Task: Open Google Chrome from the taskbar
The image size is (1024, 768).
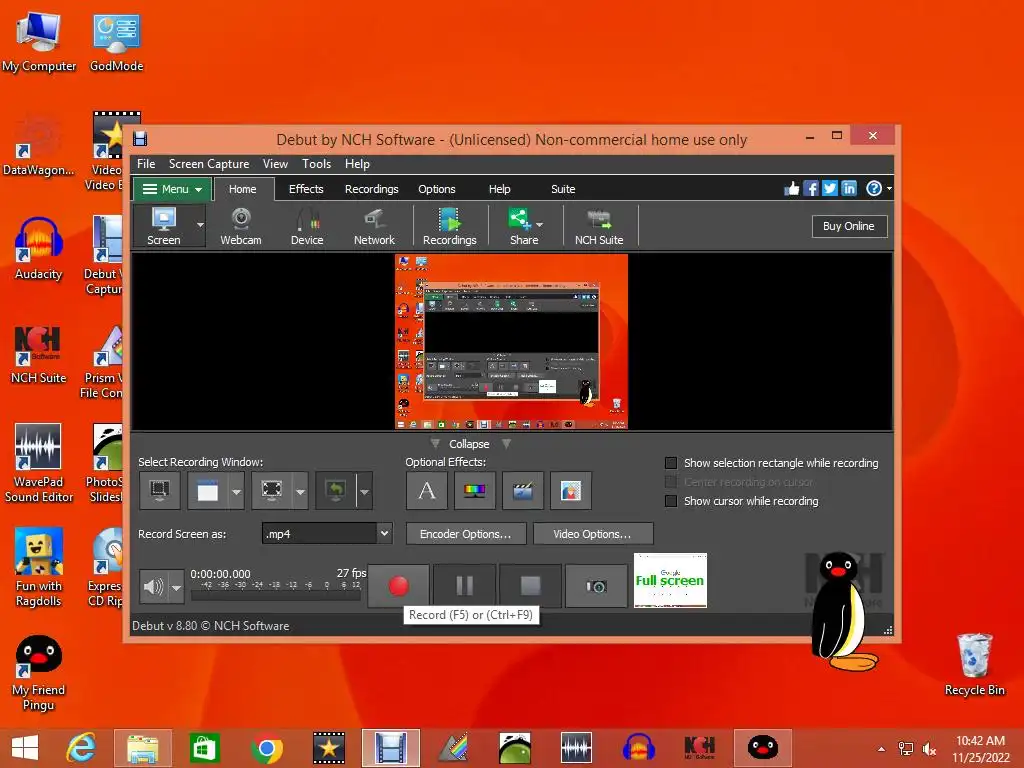Action: 266,748
